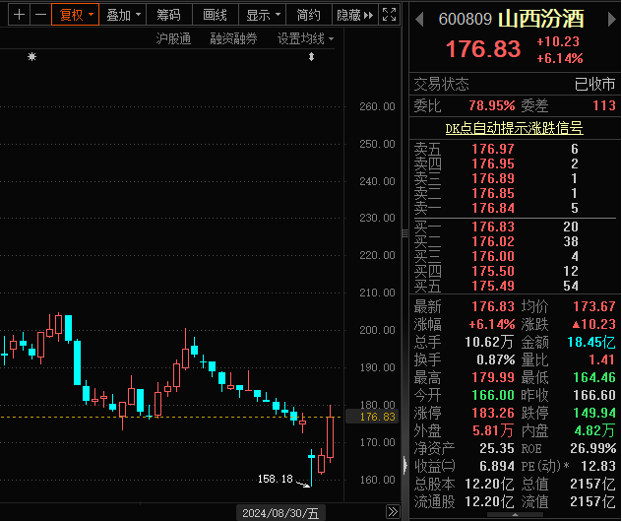Open the 复权 dropdown
Image resolution: width=622 pixels, height=522 pixels.
point(75,15)
